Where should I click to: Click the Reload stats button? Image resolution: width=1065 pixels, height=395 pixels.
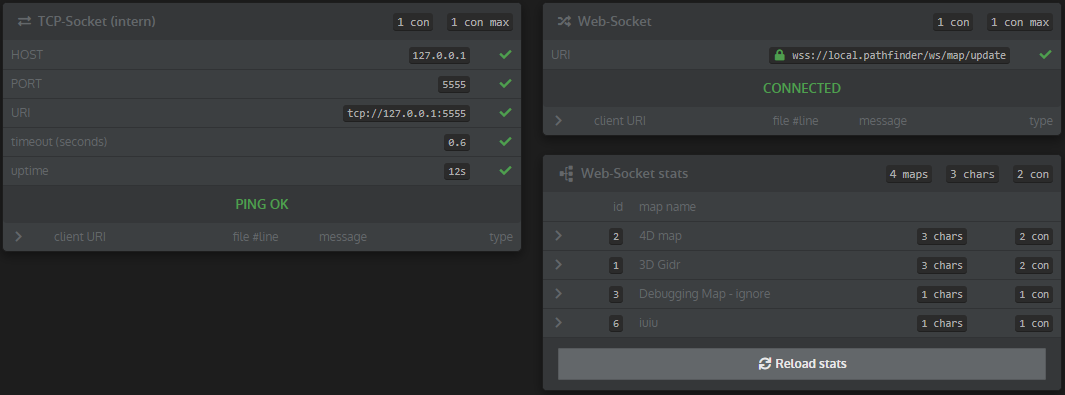[801, 364]
